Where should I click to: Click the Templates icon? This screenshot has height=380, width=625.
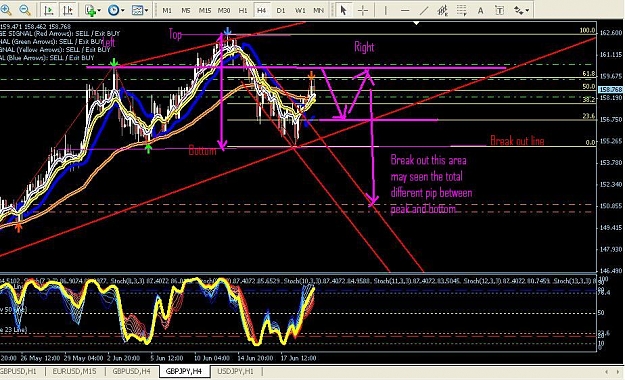pos(137,10)
